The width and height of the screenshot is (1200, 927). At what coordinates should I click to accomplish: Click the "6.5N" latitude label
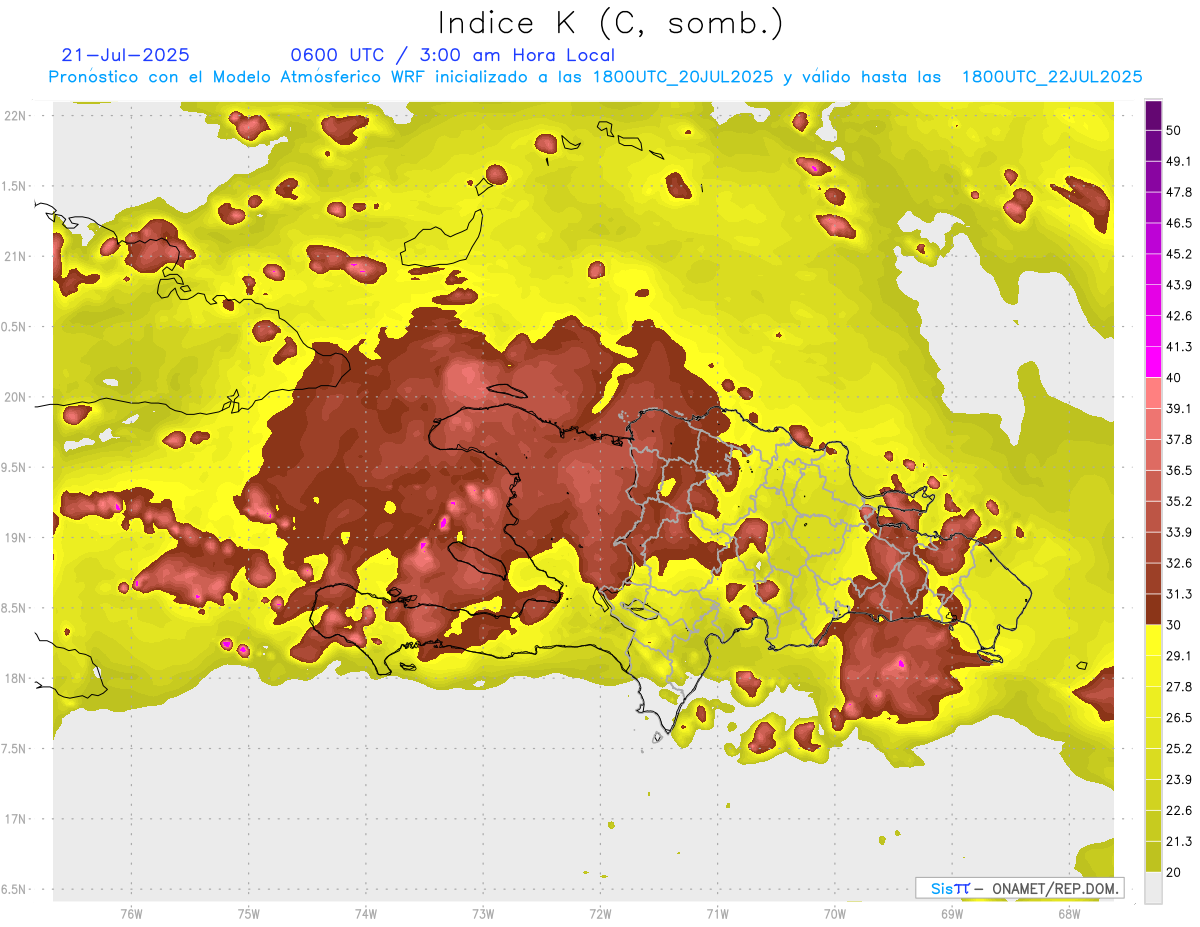pos(15,889)
